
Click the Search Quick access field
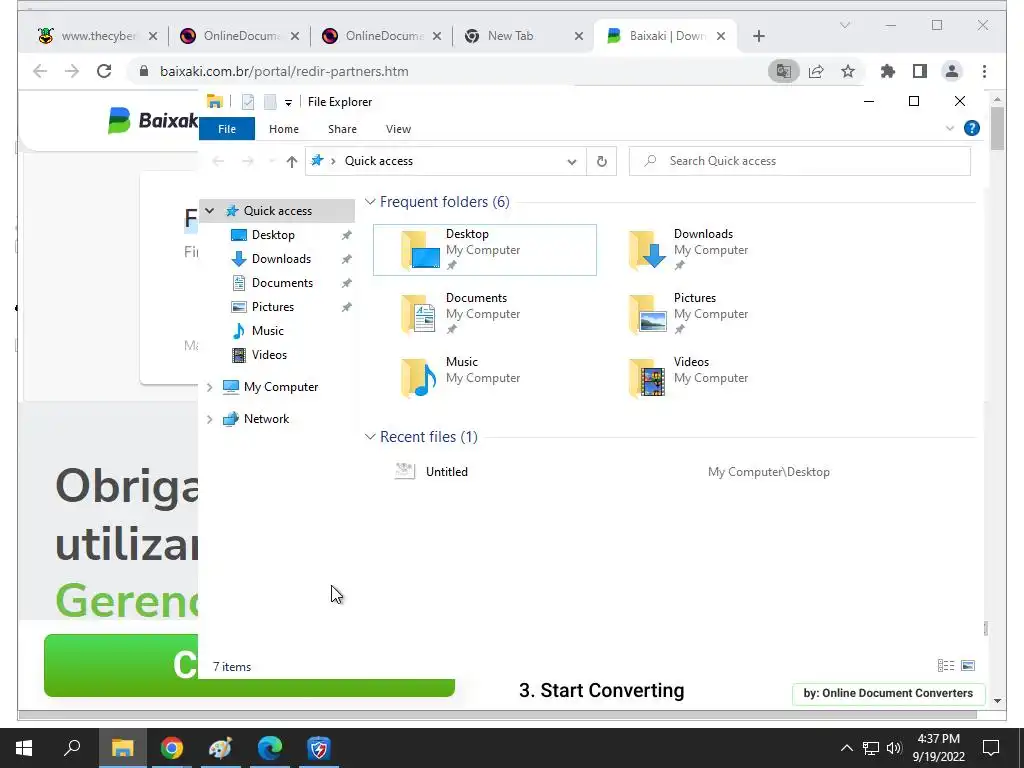point(800,161)
